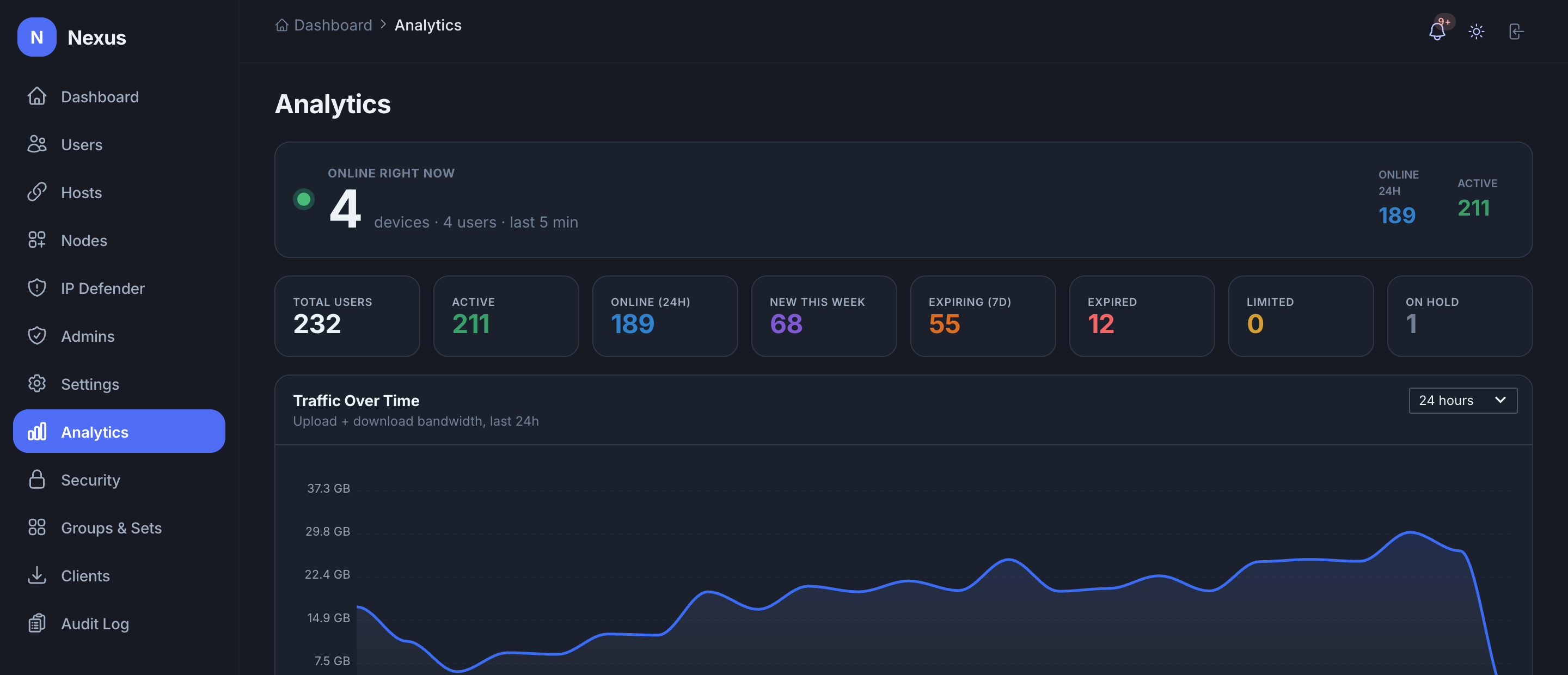Go to Dashboard in sidebar
Viewport: 1568px width, 675px height.
click(119, 96)
